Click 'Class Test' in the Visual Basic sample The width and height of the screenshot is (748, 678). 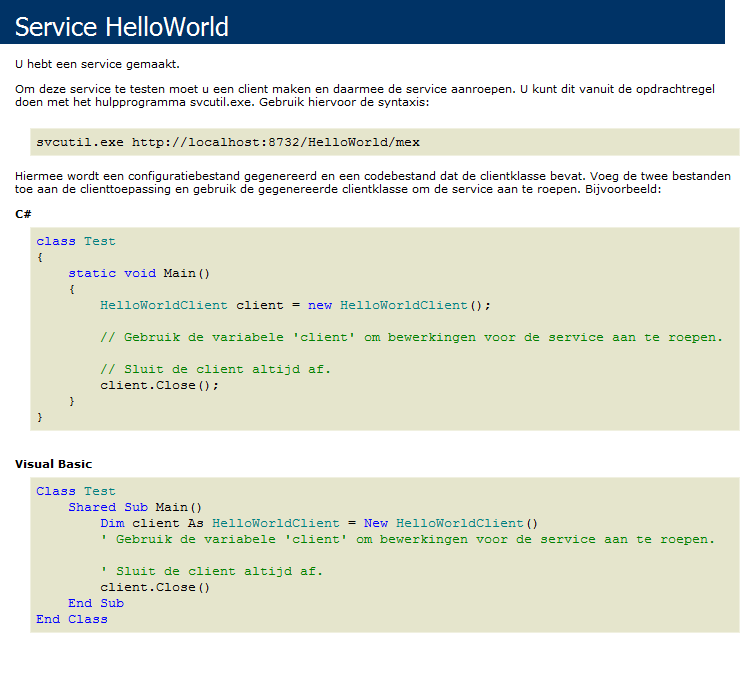76,491
